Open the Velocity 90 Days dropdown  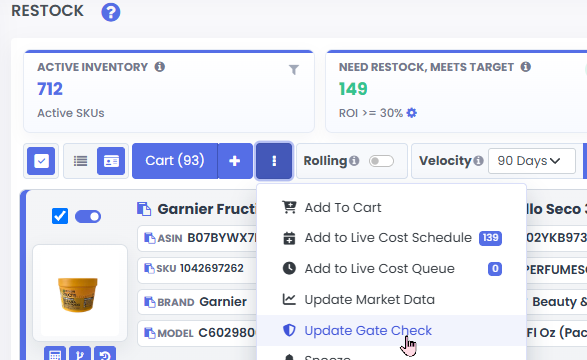pos(532,161)
